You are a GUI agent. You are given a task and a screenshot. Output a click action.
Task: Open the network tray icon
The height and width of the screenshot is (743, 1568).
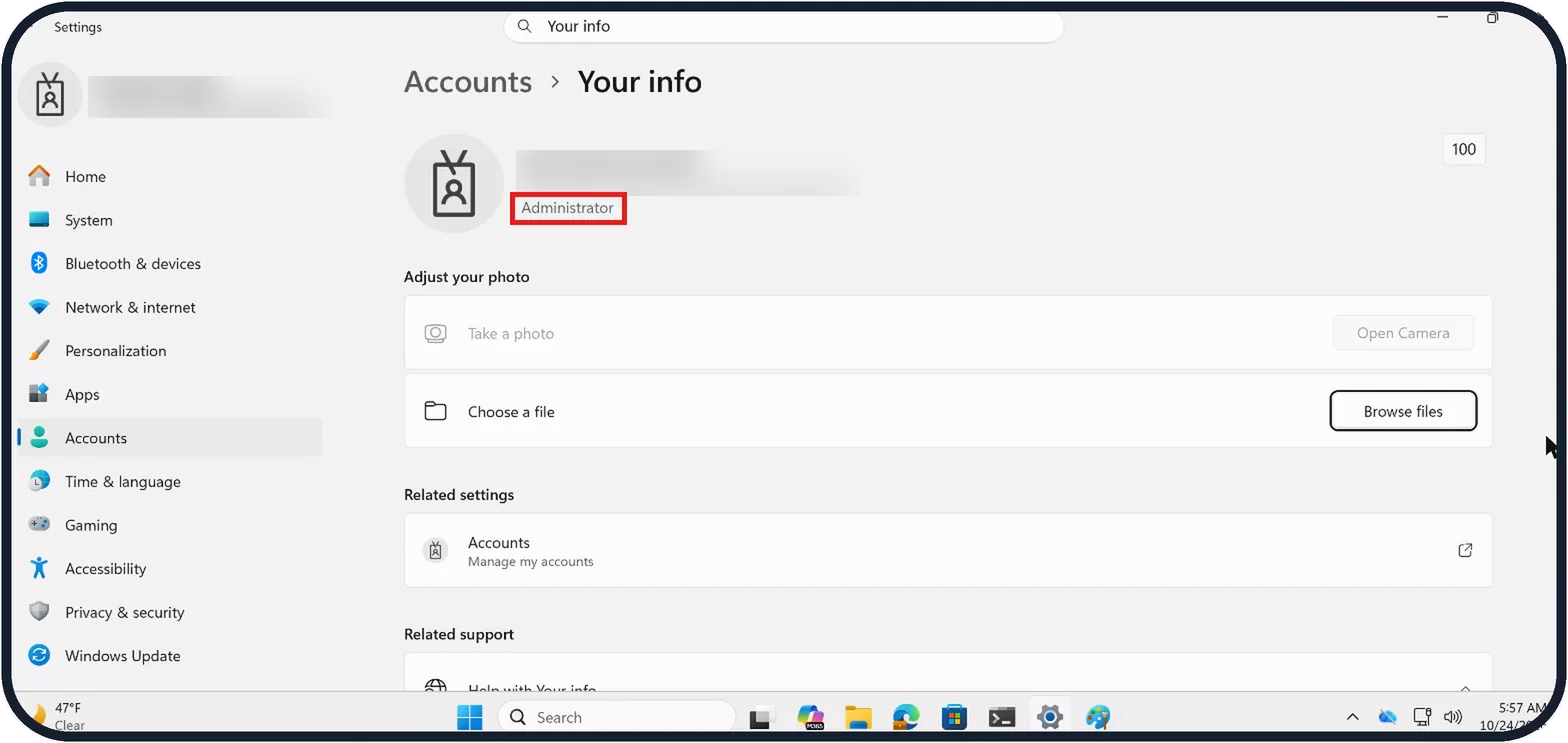(1422, 717)
